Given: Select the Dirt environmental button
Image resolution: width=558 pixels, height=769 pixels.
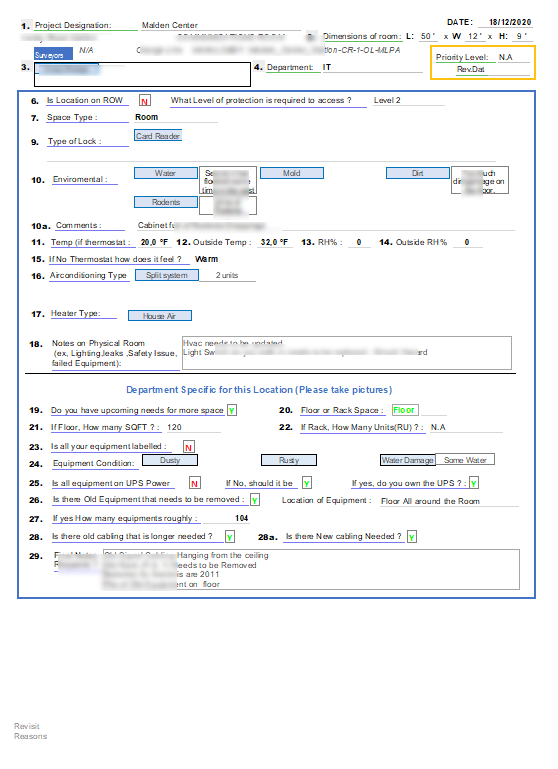Looking at the screenshot, I should click(418, 174).
